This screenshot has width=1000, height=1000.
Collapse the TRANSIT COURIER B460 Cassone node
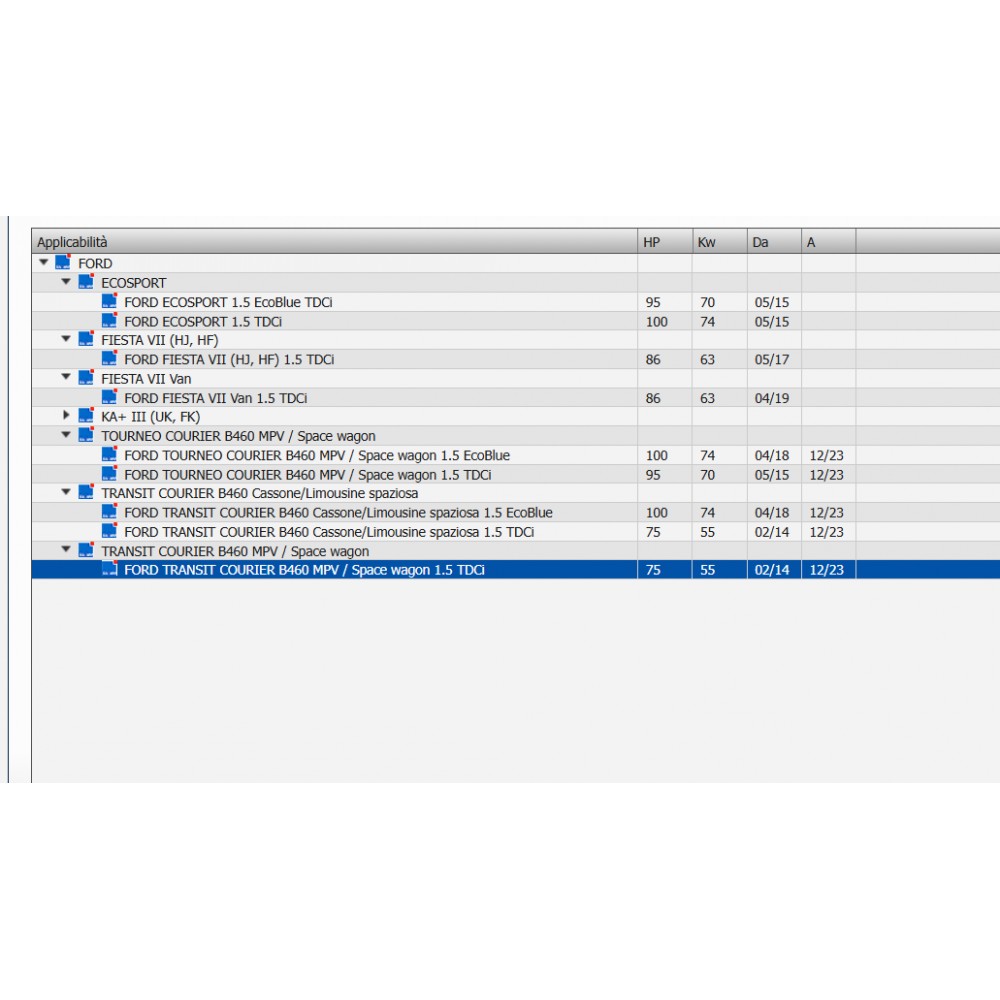tap(67, 493)
